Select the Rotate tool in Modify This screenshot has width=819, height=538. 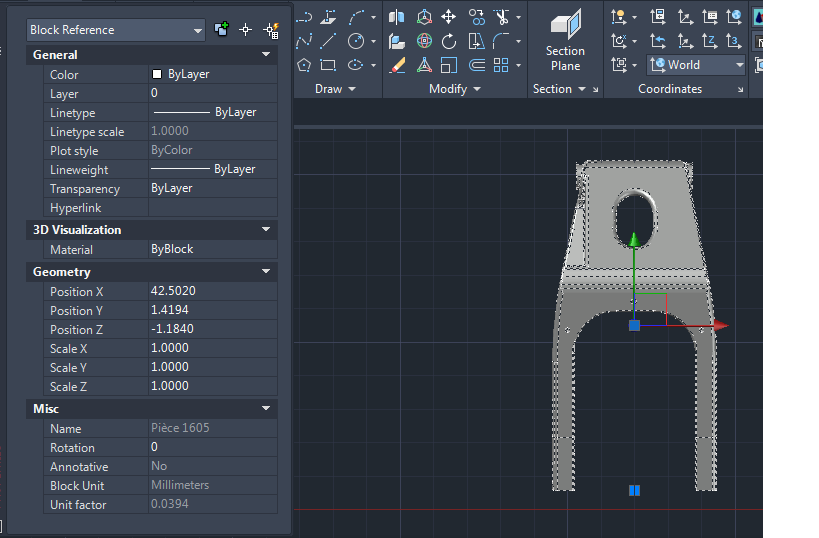(x=449, y=41)
